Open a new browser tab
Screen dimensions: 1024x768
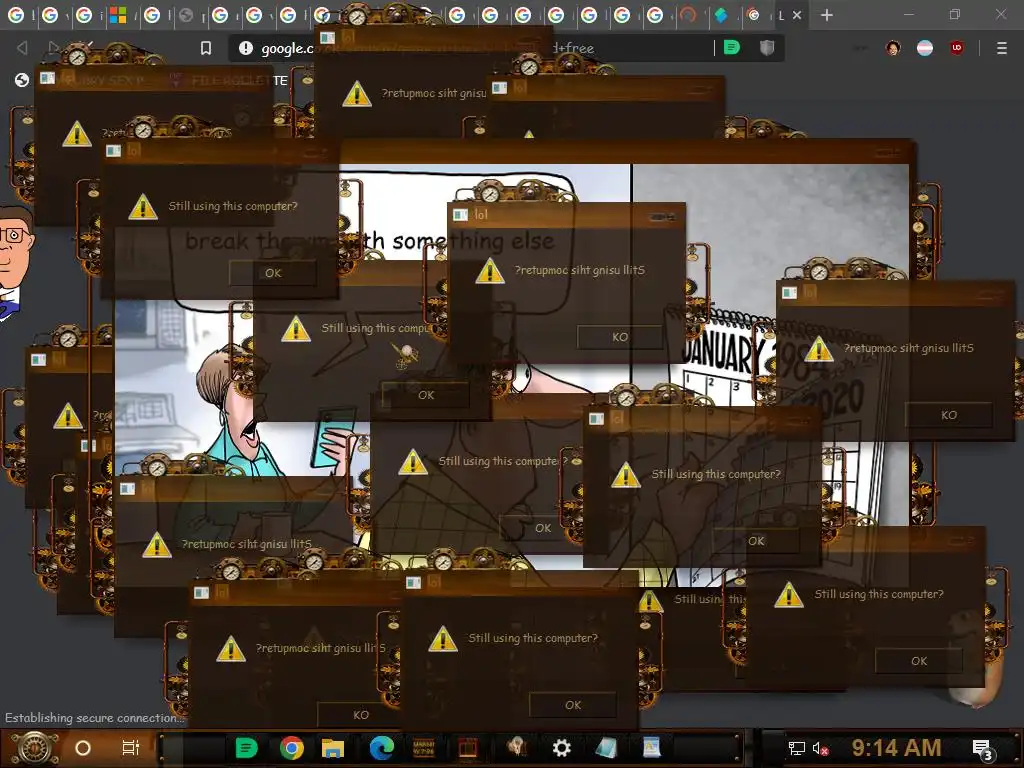(827, 14)
